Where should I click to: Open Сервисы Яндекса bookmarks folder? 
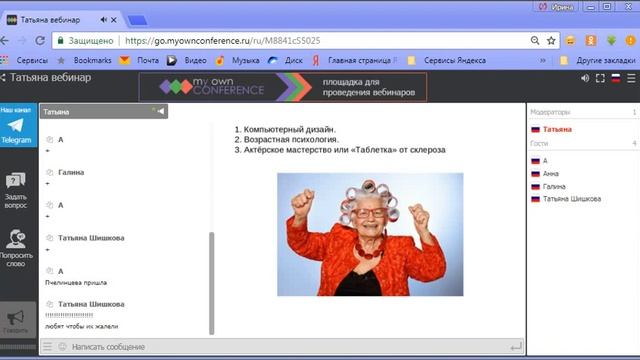(x=447, y=60)
